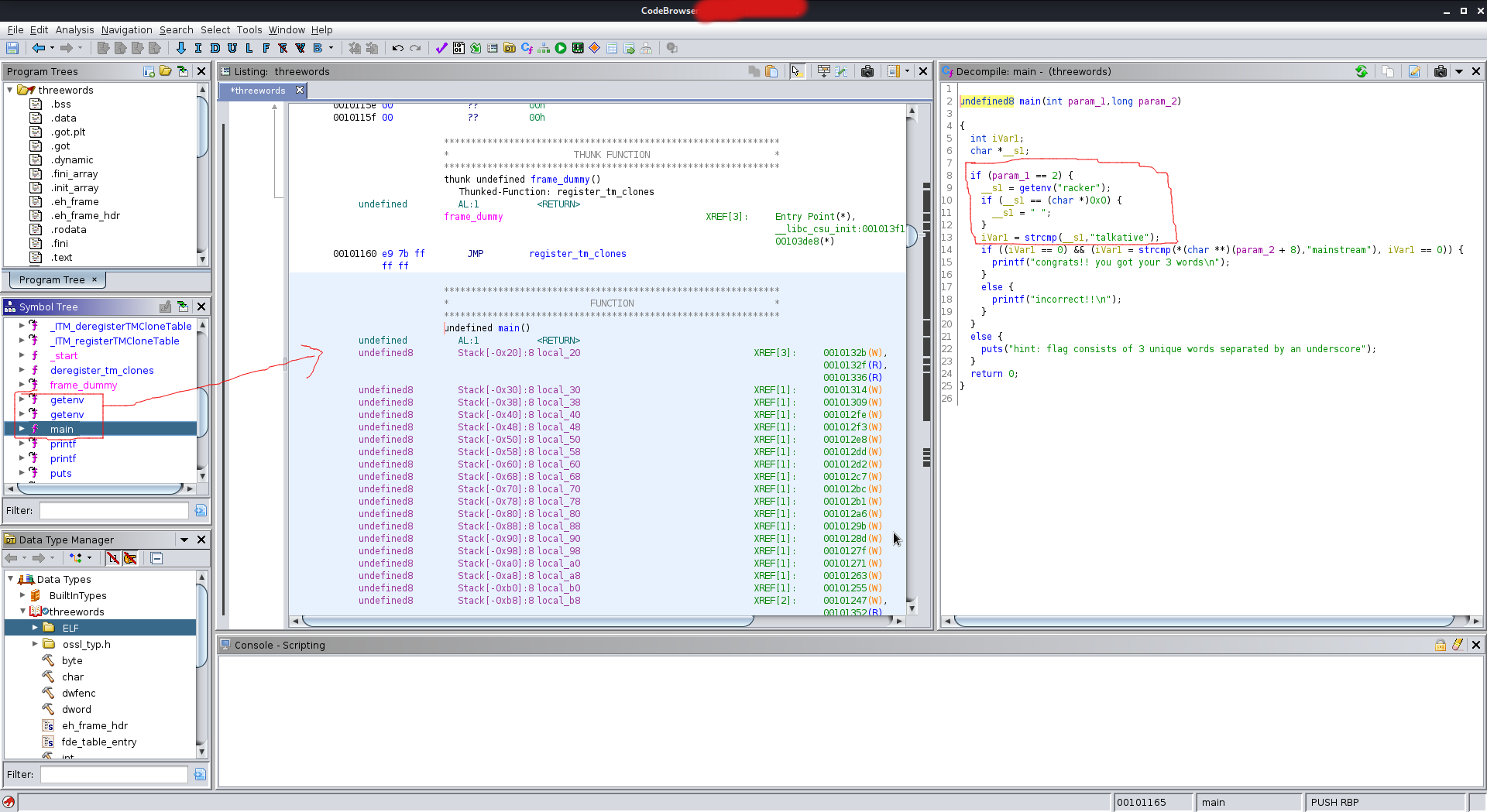Click the Undo arrow in the toolbar

pyautogui.click(x=398, y=48)
